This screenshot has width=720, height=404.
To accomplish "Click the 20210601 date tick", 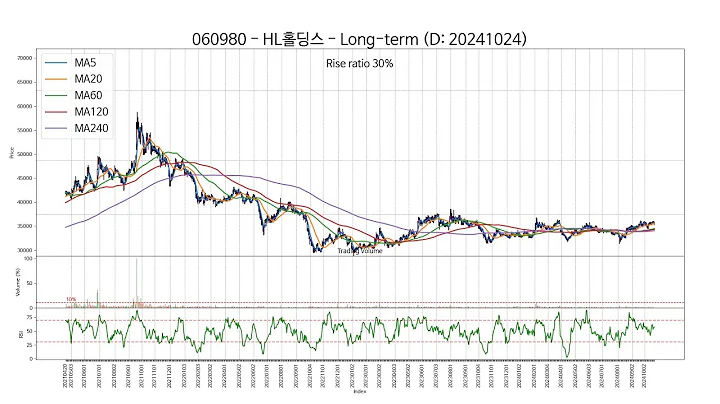I will [x=84, y=376].
